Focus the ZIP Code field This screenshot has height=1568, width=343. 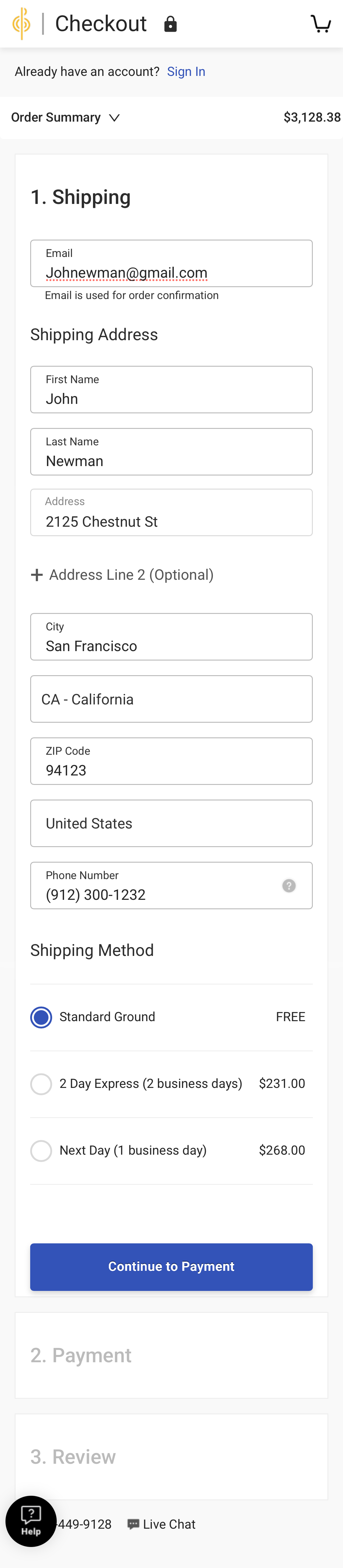(x=171, y=769)
